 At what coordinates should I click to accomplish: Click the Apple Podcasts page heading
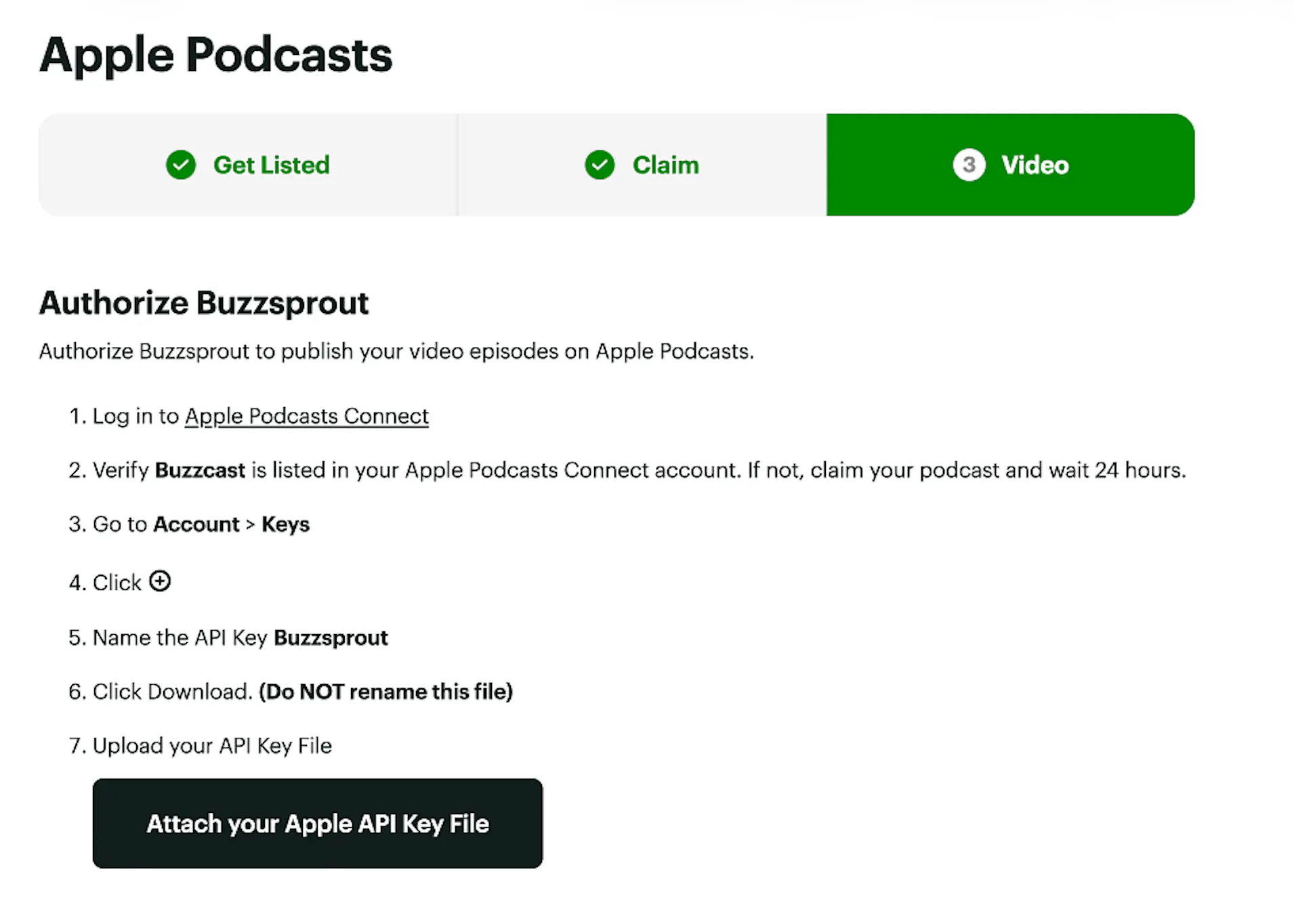(x=216, y=56)
